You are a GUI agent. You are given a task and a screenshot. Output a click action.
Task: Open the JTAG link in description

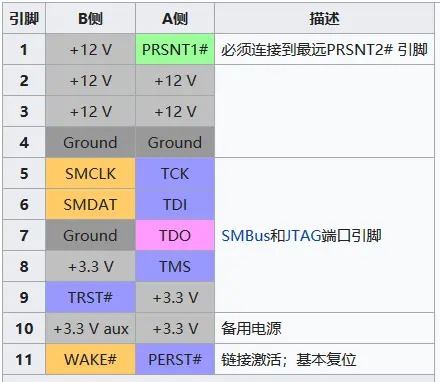pyautogui.click(x=303, y=236)
